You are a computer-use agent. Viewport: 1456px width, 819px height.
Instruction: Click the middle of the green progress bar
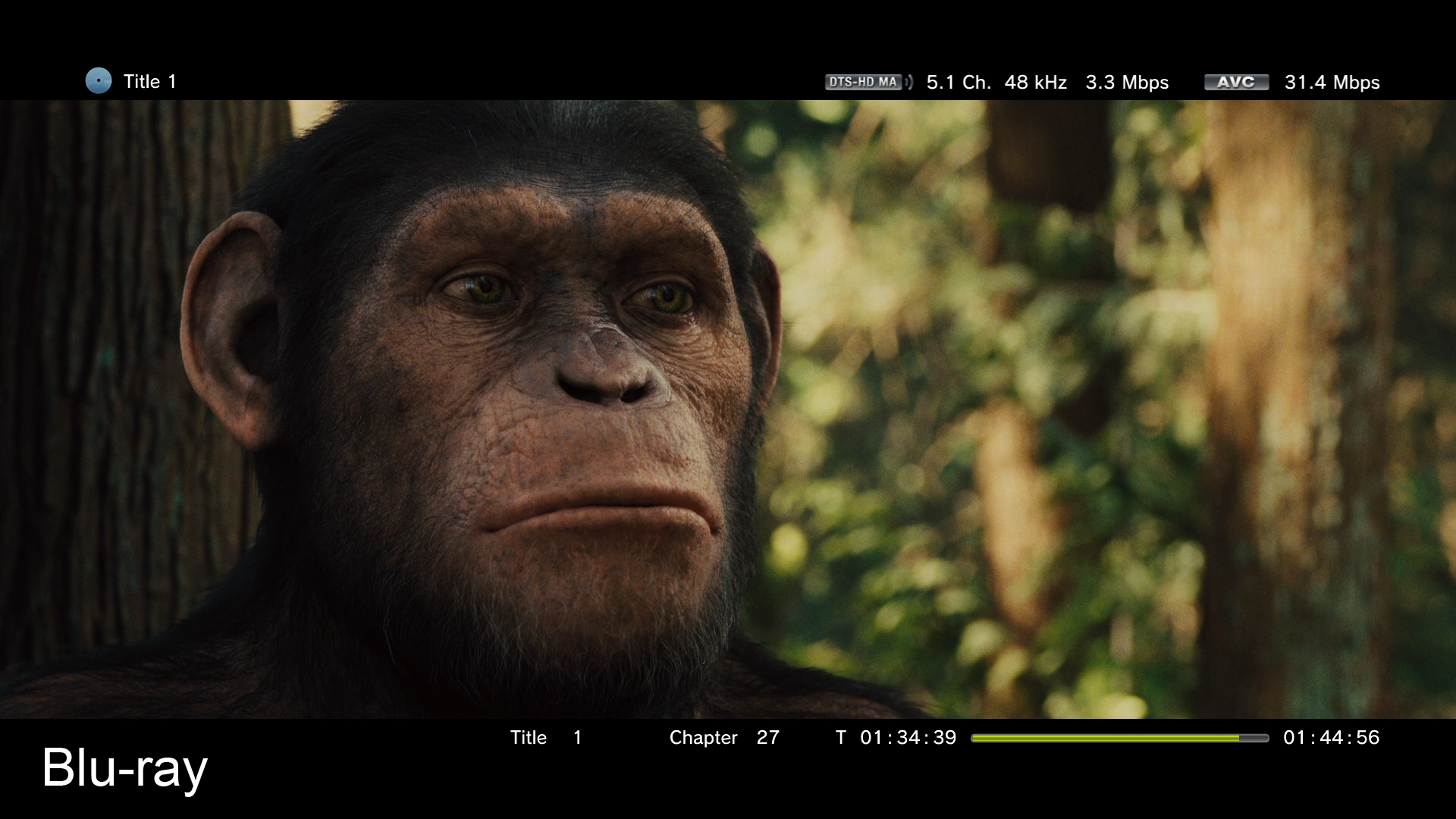point(1106,738)
